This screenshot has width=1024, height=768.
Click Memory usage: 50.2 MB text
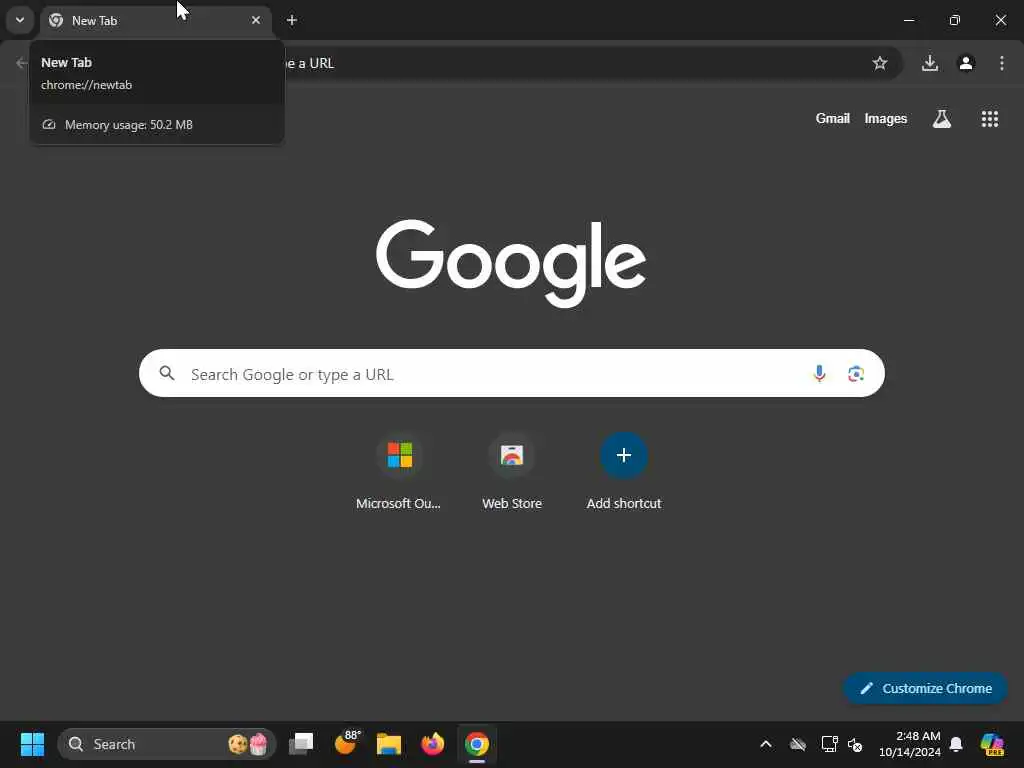tap(129, 125)
